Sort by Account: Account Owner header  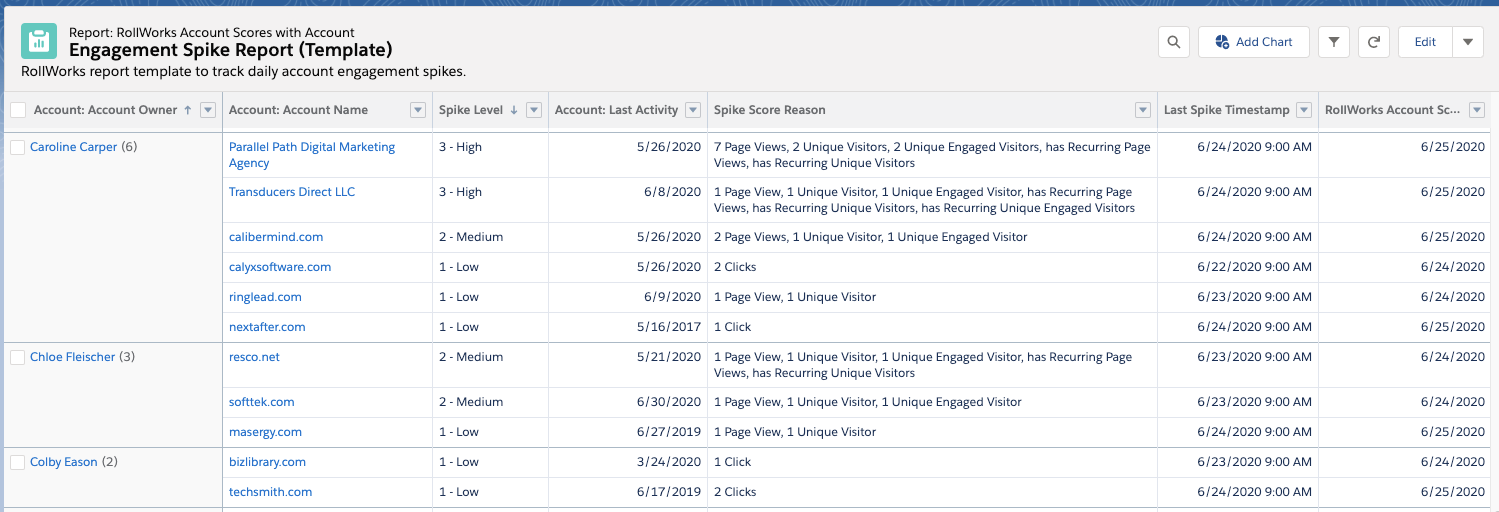(106, 110)
